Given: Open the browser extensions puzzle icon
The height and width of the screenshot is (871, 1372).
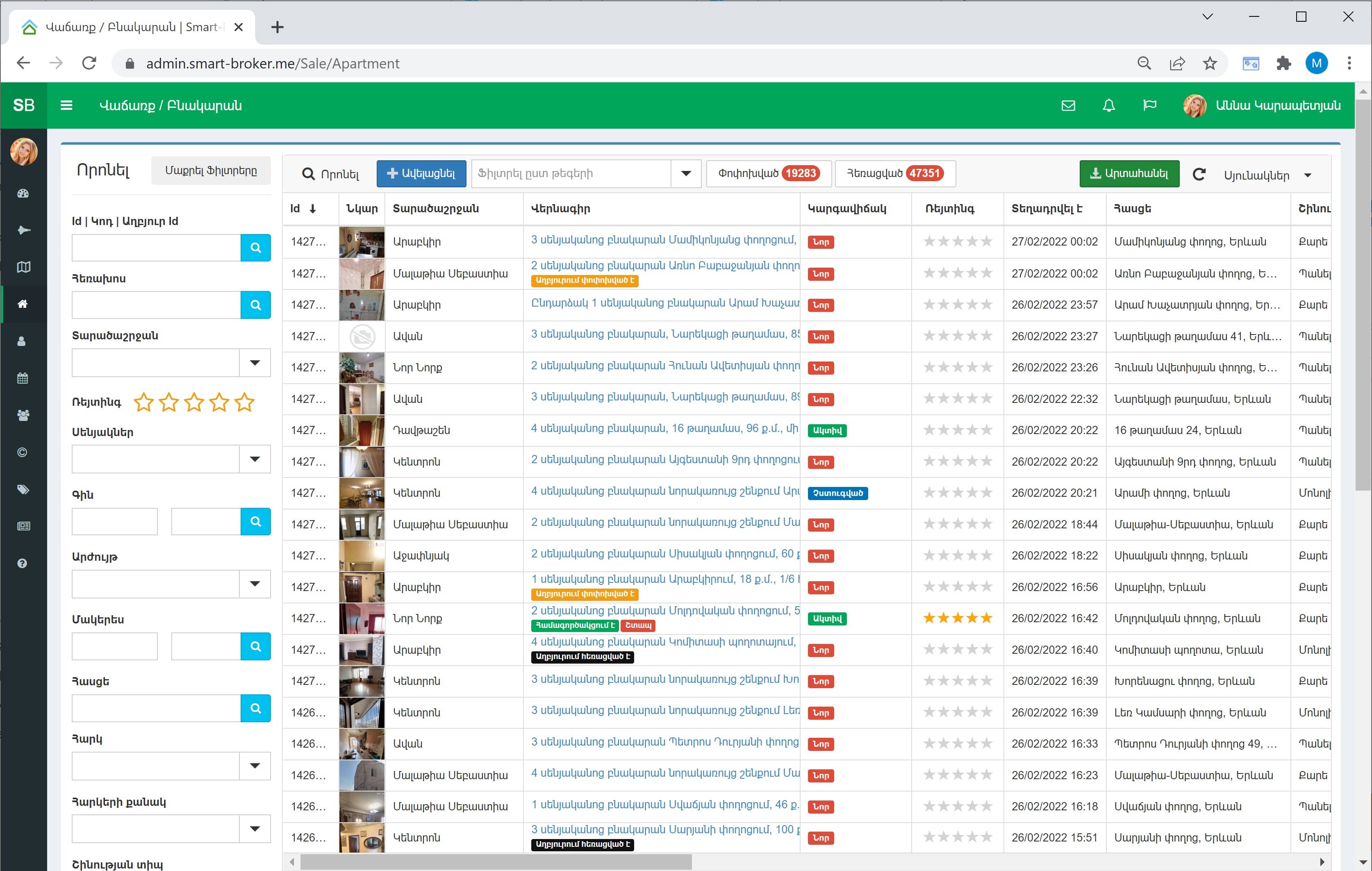Looking at the screenshot, I should [1283, 63].
